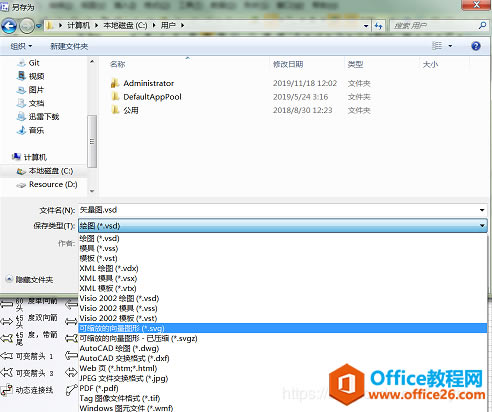
Task: Expand the view options dropdown arrow
Action: [x=450, y=46]
